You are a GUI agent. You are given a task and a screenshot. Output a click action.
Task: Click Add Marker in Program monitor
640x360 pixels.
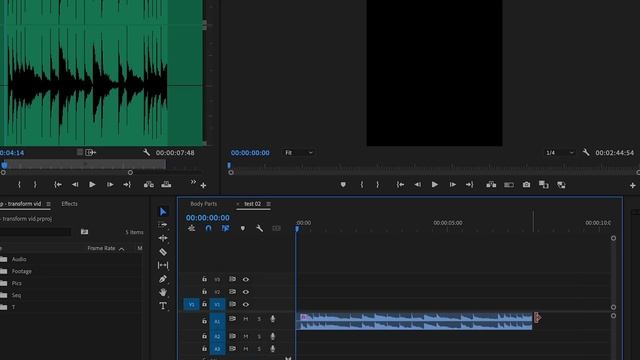(343, 185)
